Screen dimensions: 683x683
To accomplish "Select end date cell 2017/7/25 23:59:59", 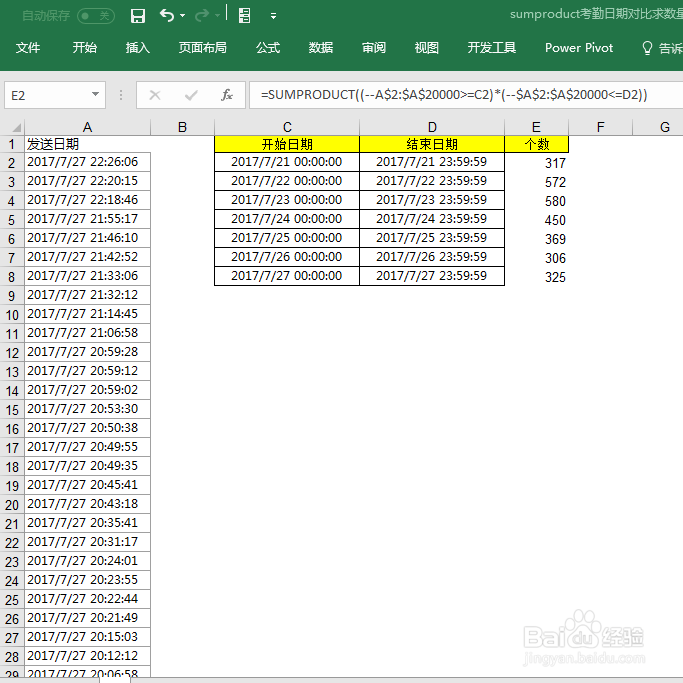I will 432,238.
